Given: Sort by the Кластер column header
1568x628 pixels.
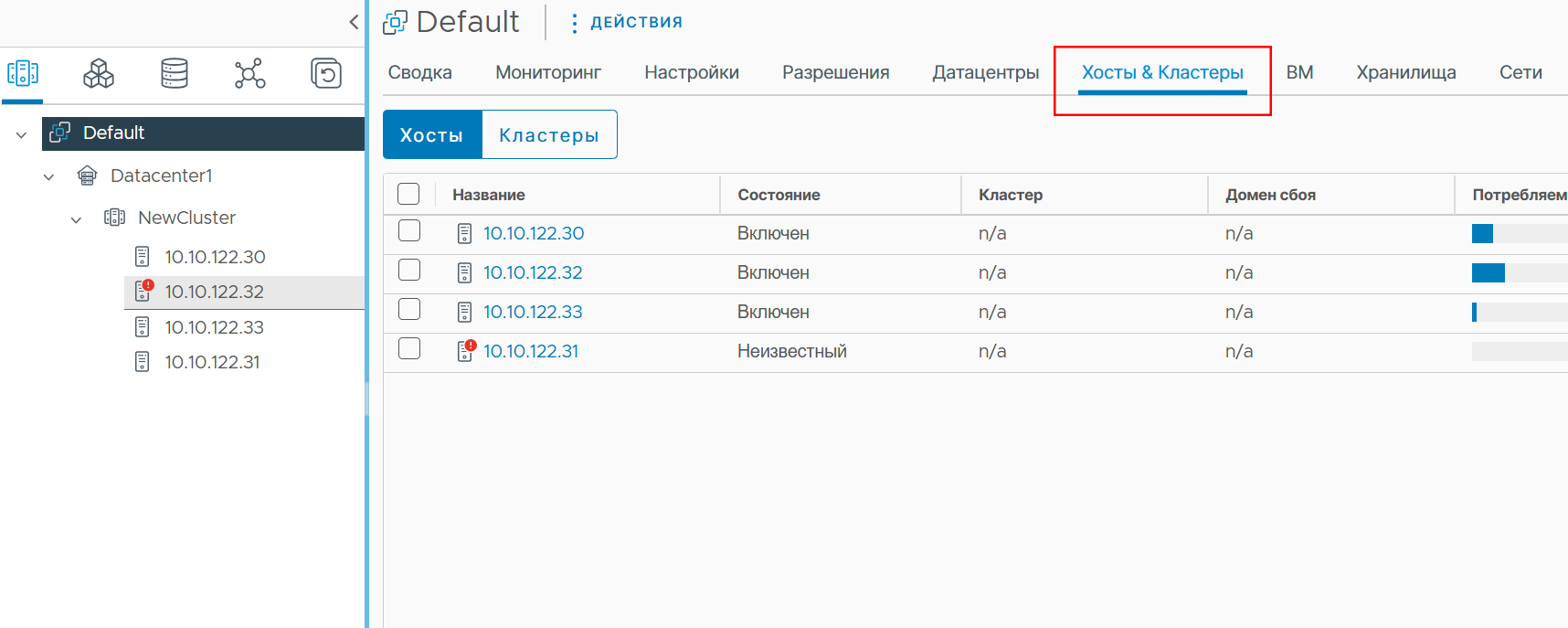Looking at the screenshot, I should (1011, 195).
